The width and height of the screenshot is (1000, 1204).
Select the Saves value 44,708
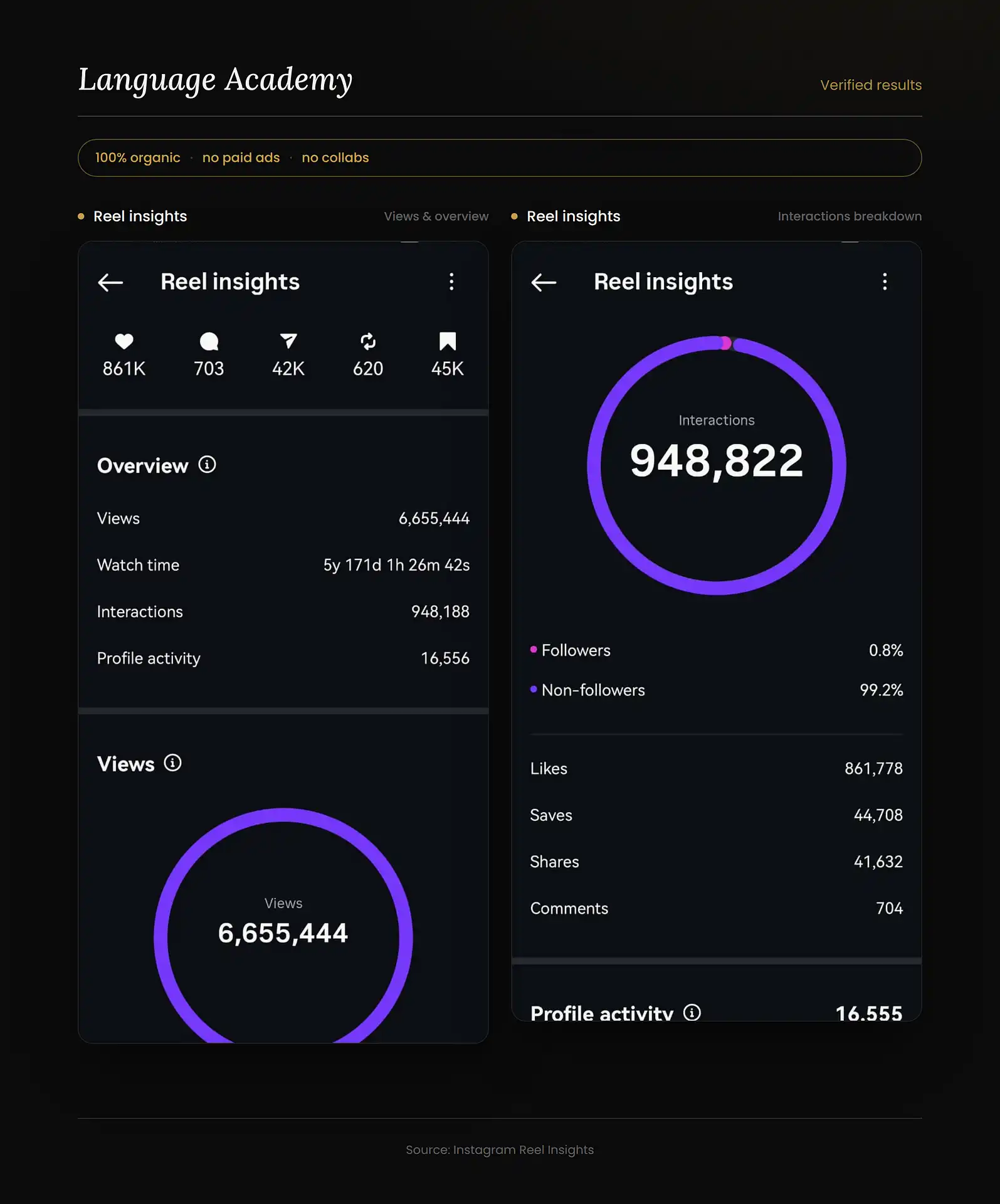(878, 815)
